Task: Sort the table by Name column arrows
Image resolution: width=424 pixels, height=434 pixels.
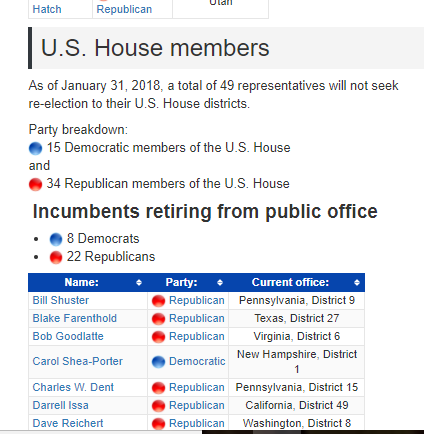Action: click(x=139, y=283)
